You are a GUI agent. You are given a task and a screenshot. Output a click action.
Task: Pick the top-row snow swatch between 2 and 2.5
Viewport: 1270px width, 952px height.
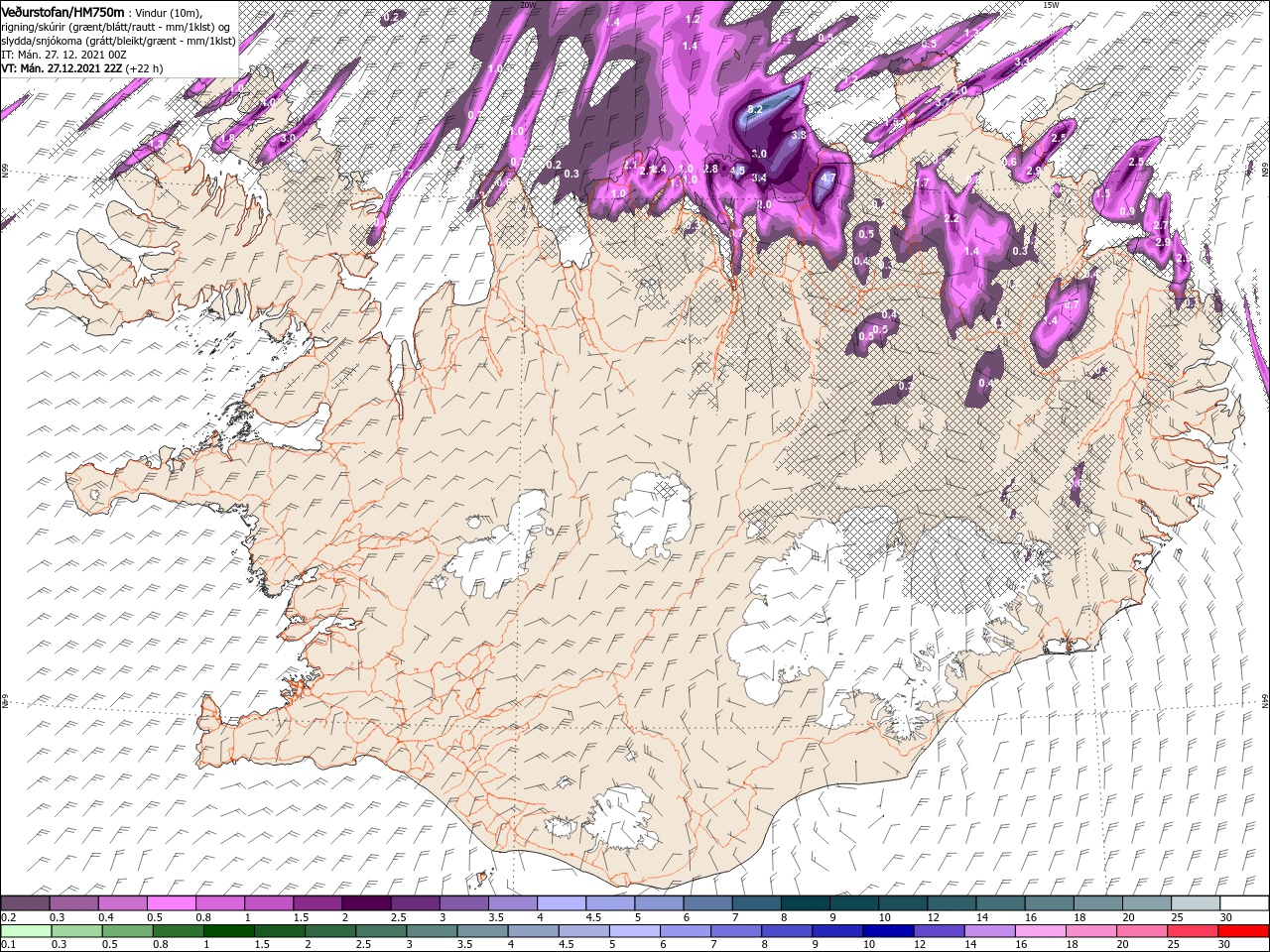point(366,903)
